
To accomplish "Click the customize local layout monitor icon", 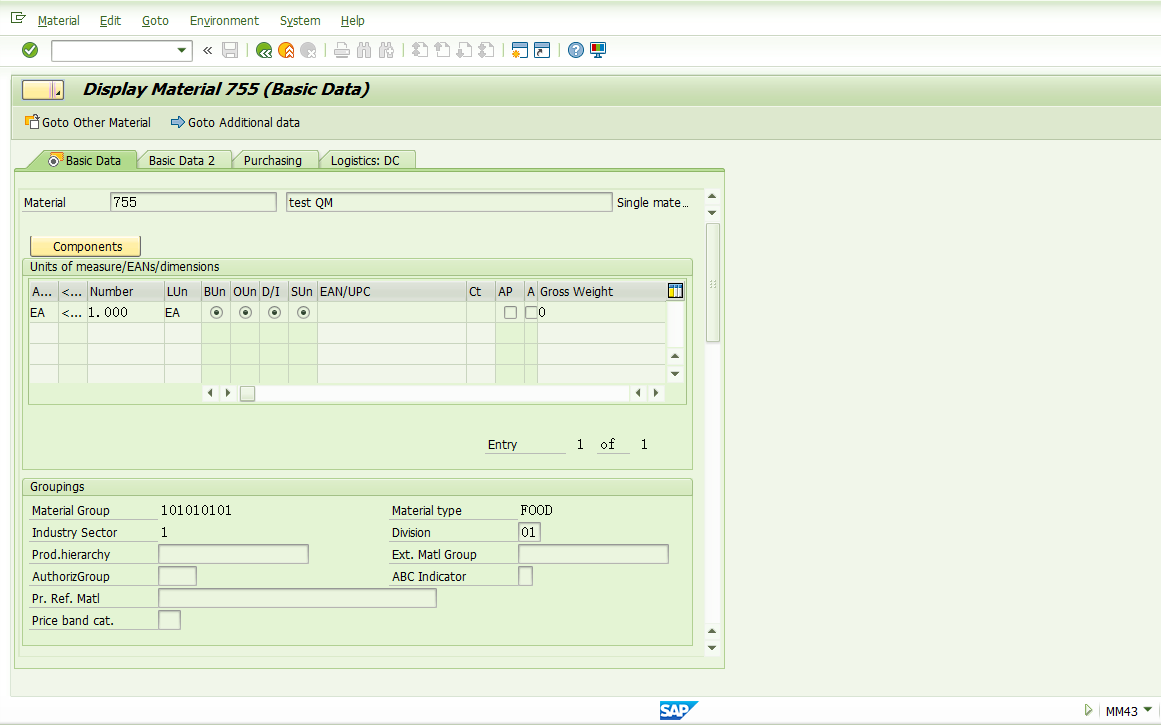I will tap(597, 50).
